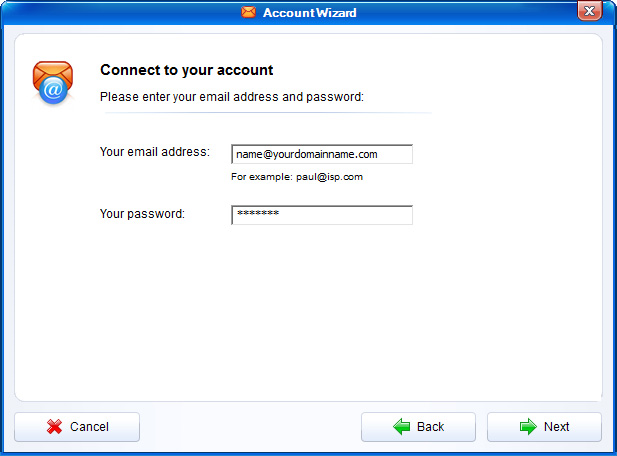Screen dimensions: 617x456
Task: Focus the password input field
Action: coord(321,215)
